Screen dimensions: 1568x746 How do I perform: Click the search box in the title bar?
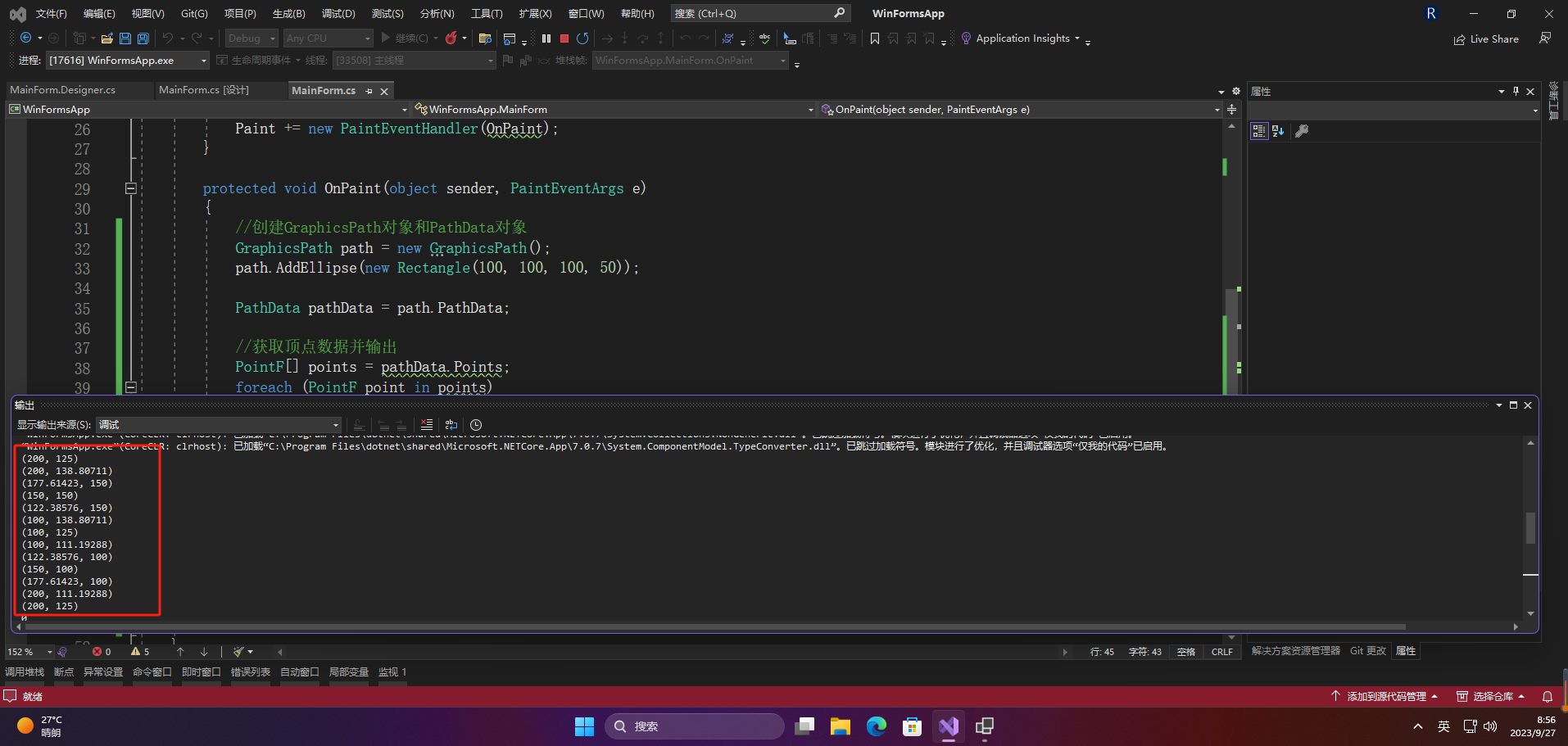(759, 13)
